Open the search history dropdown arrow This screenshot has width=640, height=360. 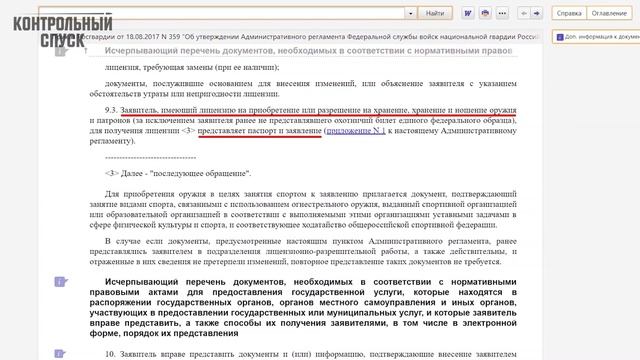coord(411,13)
